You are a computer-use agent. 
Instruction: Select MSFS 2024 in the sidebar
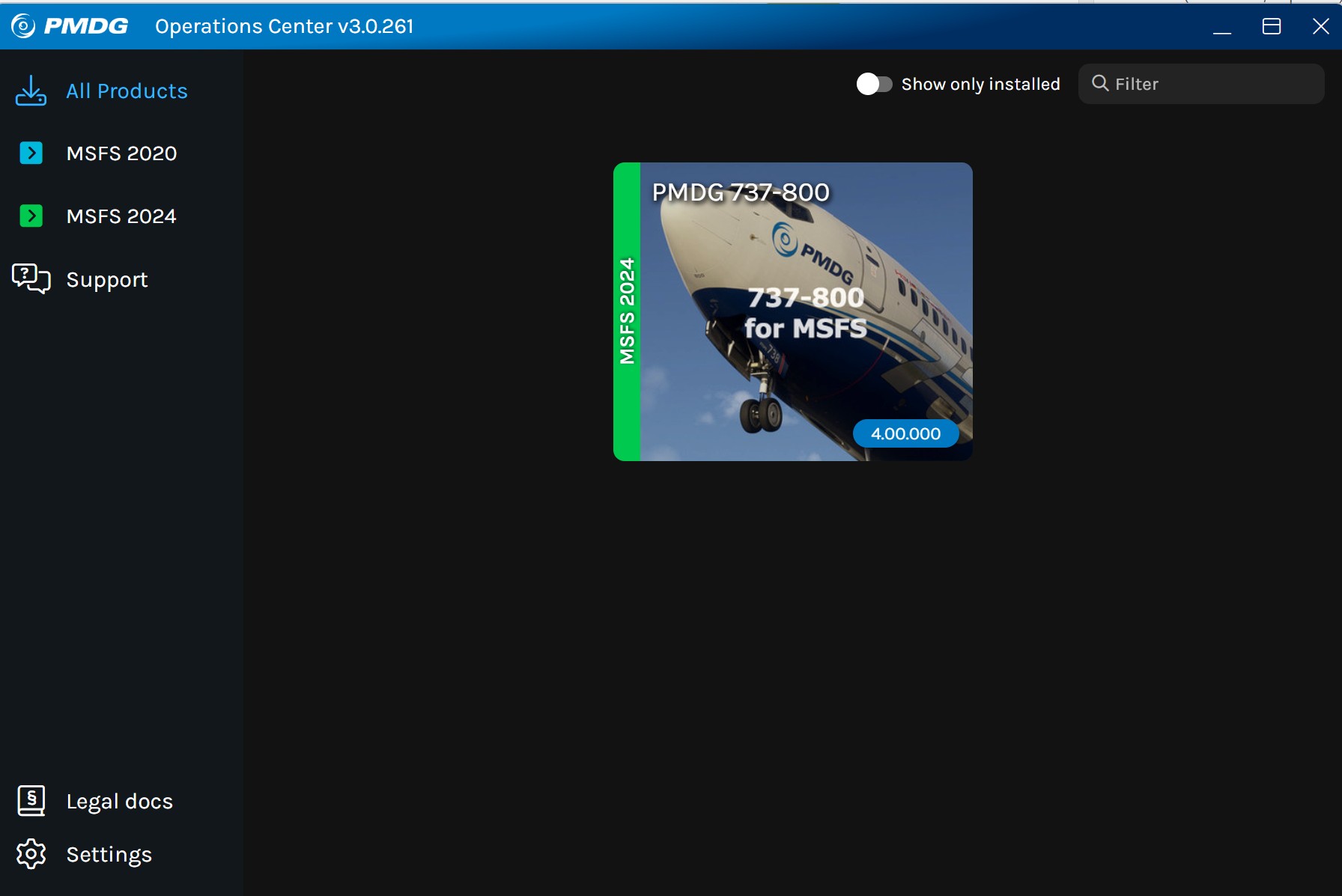click(121, 216)
